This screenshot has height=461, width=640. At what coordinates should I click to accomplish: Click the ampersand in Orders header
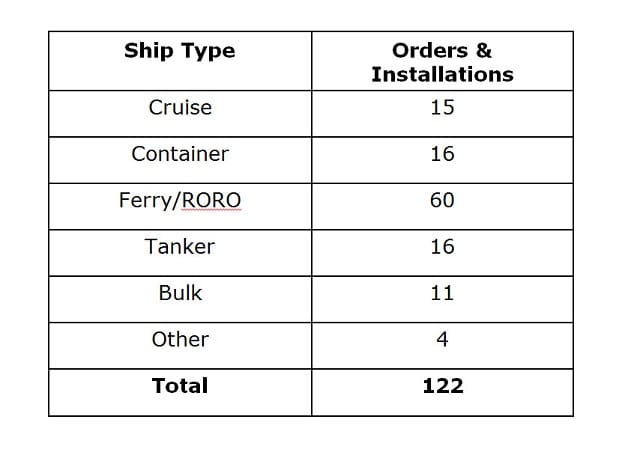pyautogui.click(x=484, y=51)
